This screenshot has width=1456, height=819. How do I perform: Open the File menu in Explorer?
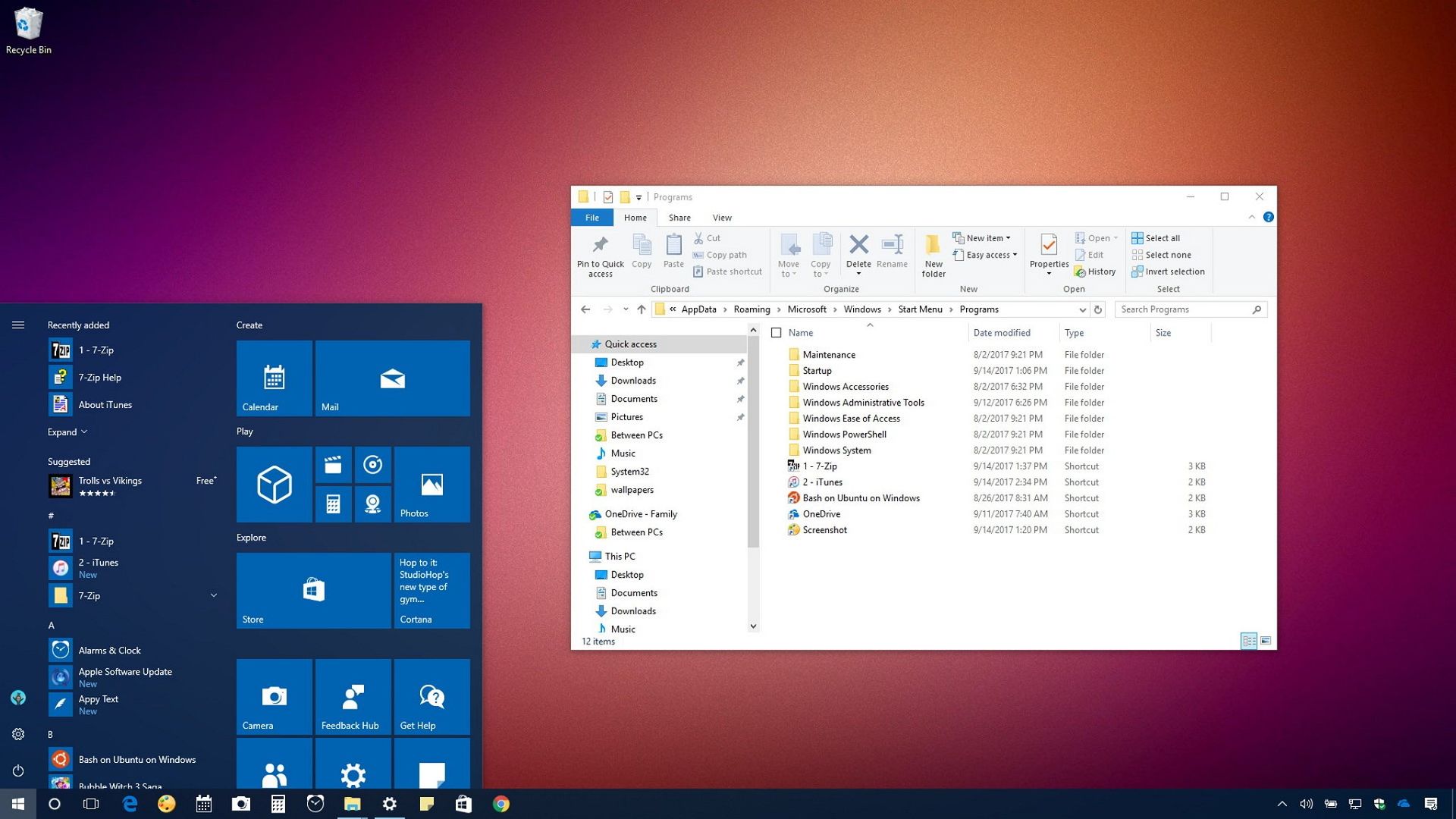[591, 218]
